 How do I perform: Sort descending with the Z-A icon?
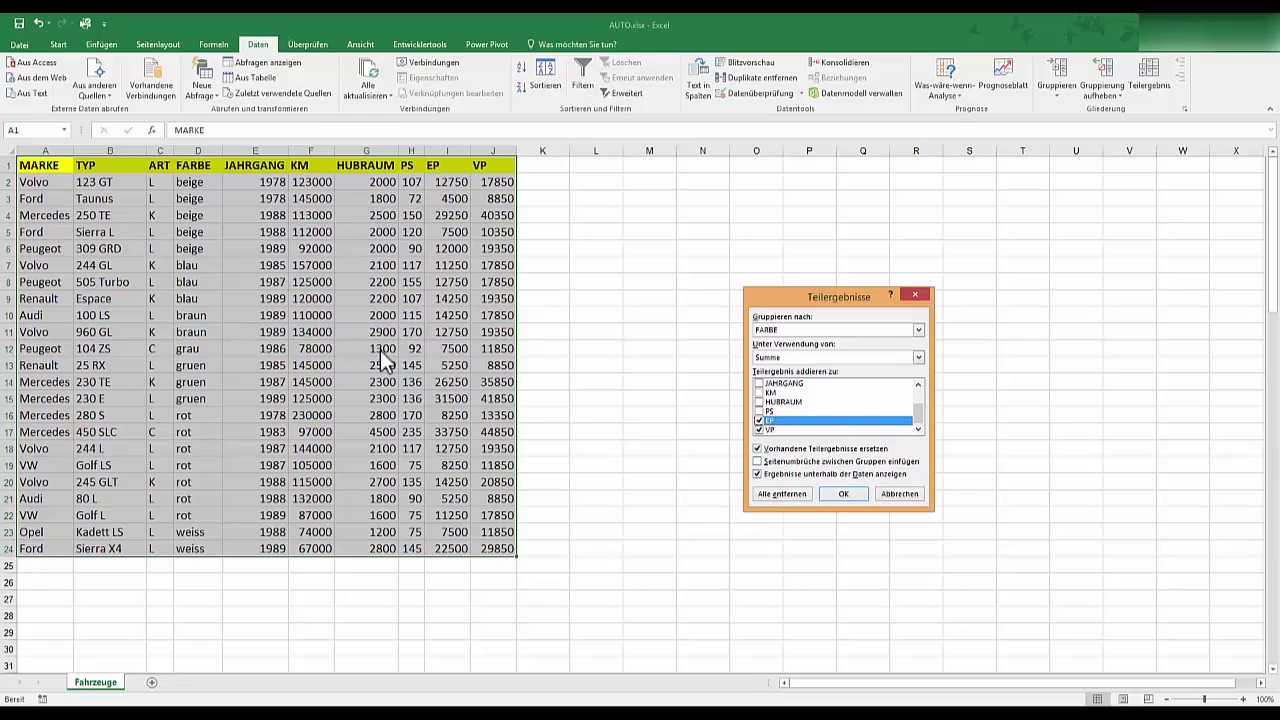(521, 86)
